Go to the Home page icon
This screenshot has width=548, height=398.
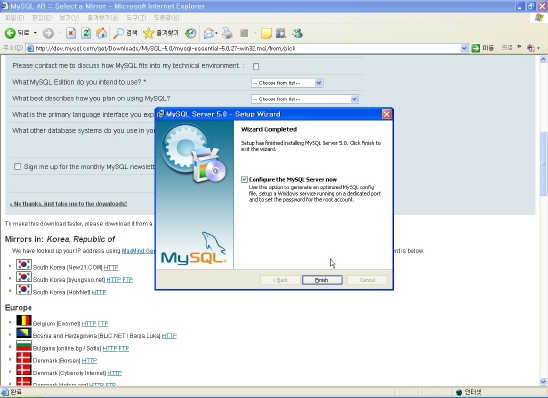click(x=102, y=33)
